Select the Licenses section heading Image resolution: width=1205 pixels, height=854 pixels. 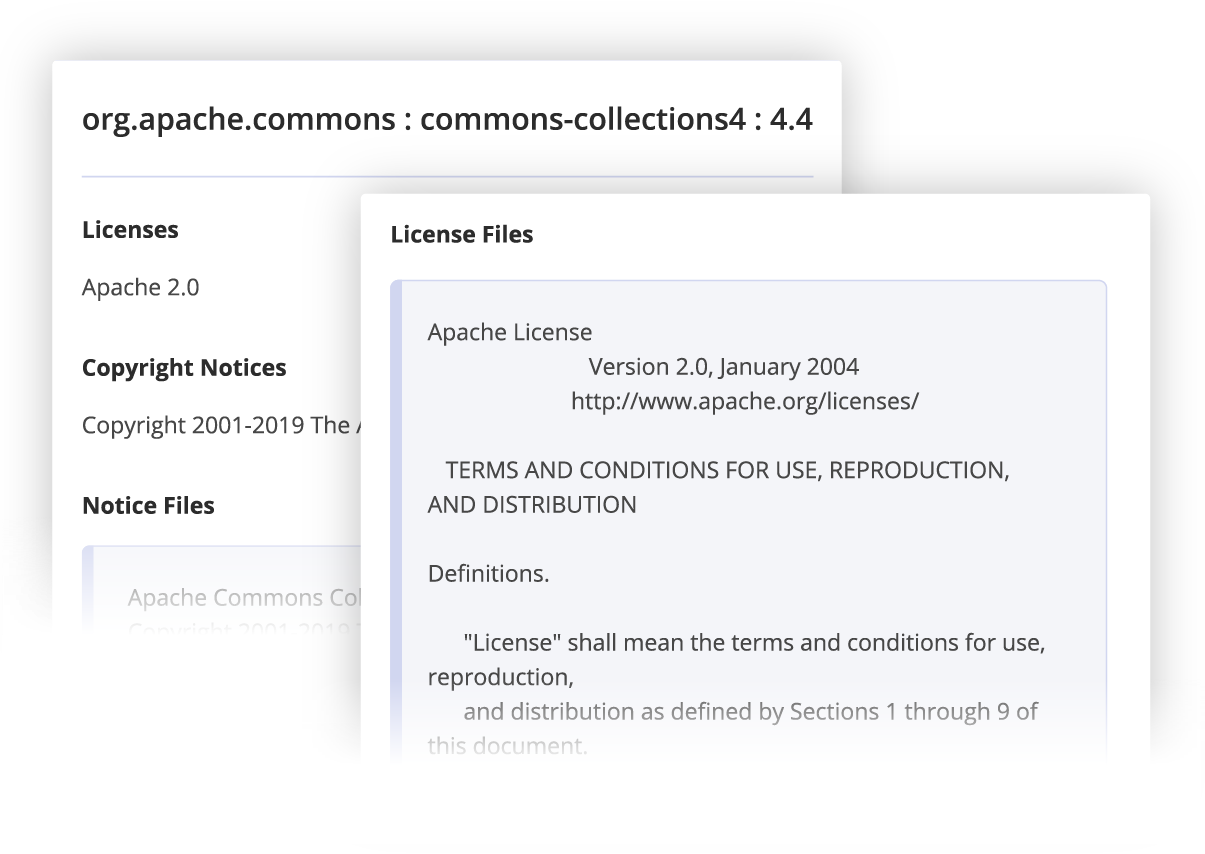[x=130, y=230]
